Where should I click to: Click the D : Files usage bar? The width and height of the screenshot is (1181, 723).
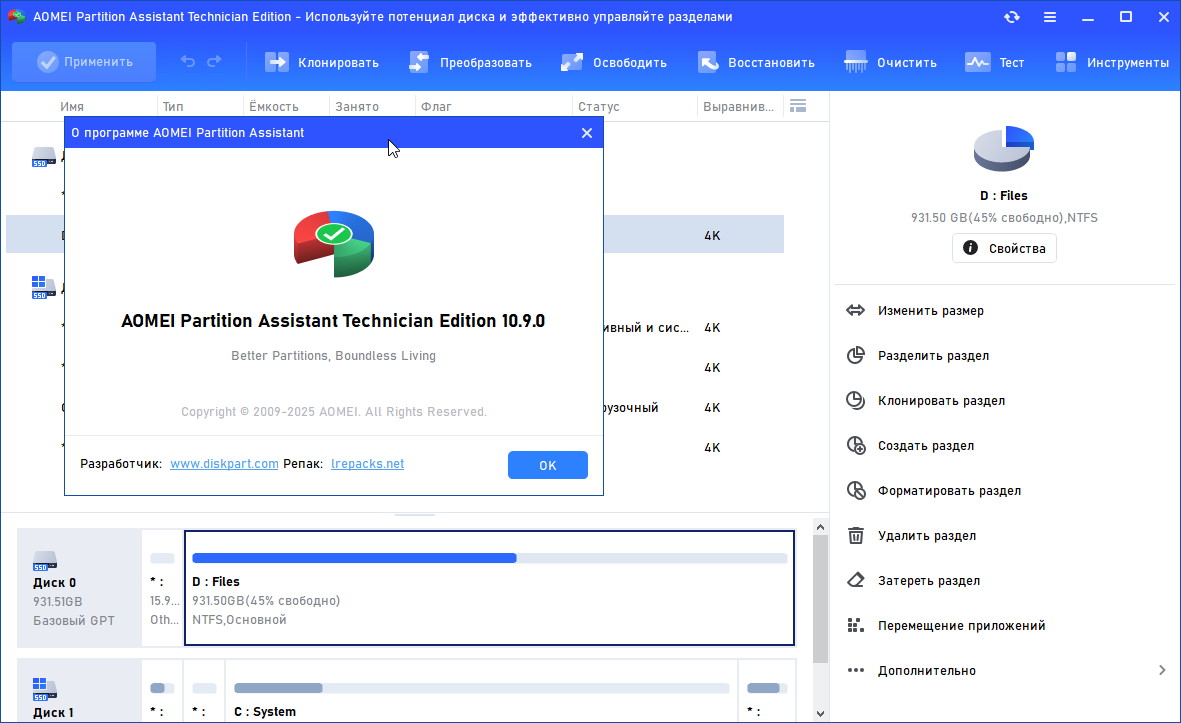click(490, 558)
